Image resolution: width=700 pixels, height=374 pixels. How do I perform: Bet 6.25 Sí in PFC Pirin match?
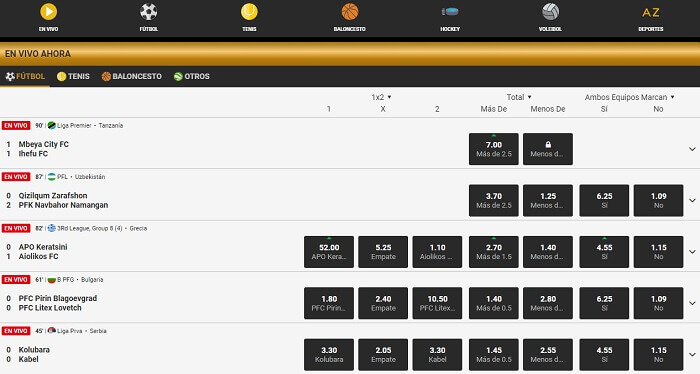(x=604, y=303)
